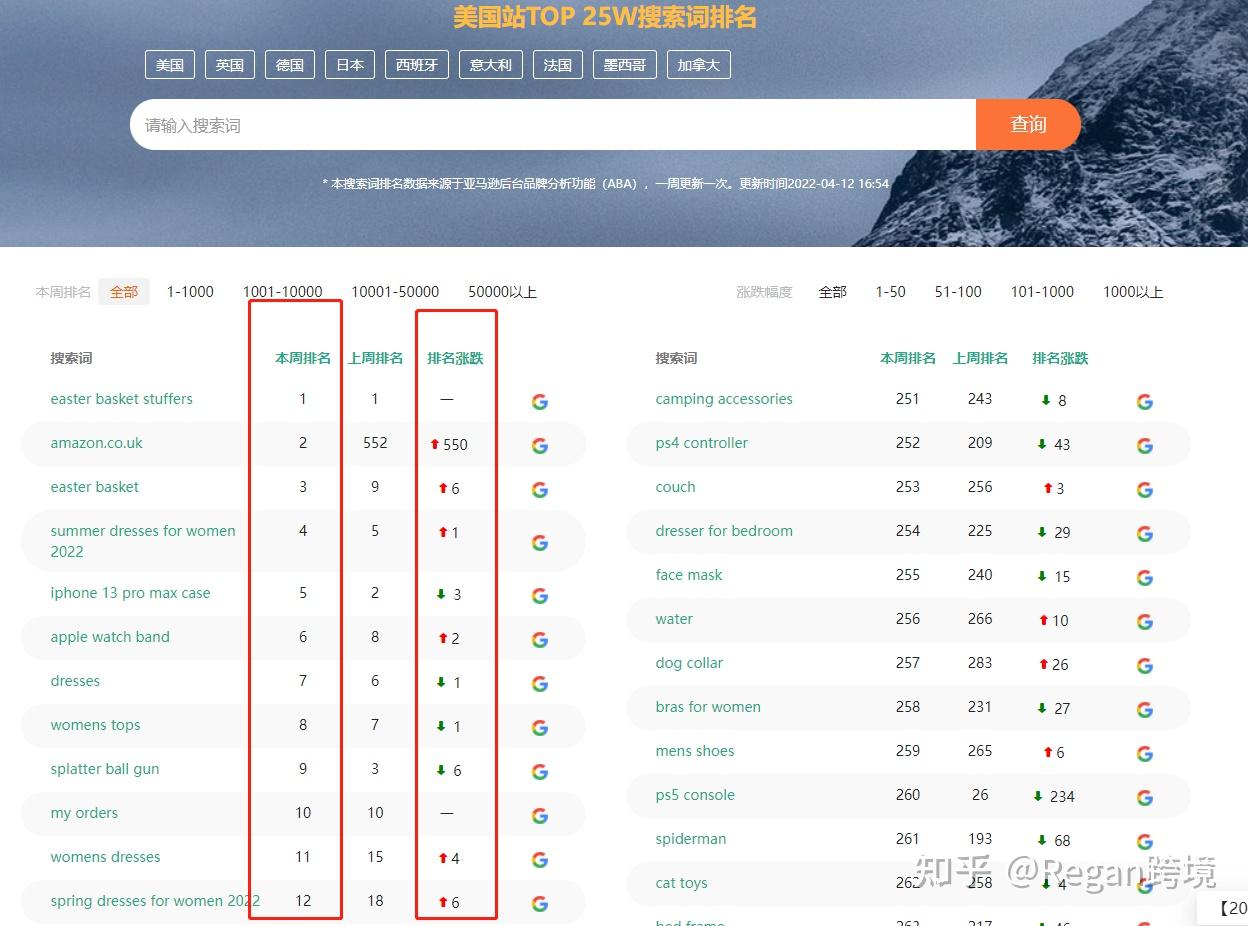Click the orange 查询 button

tap(1028, 125)
